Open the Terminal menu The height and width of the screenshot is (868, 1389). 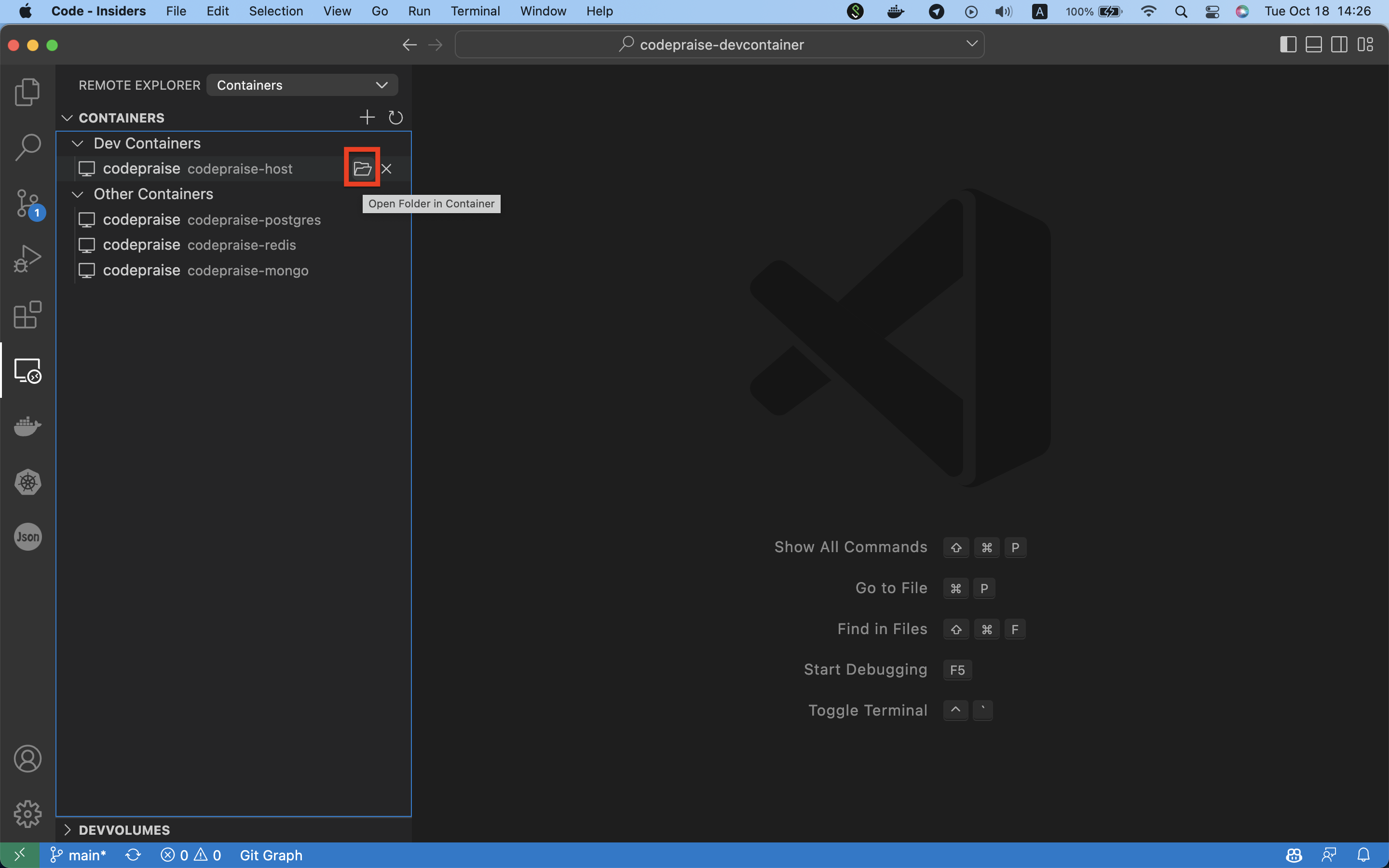[475, 11]
